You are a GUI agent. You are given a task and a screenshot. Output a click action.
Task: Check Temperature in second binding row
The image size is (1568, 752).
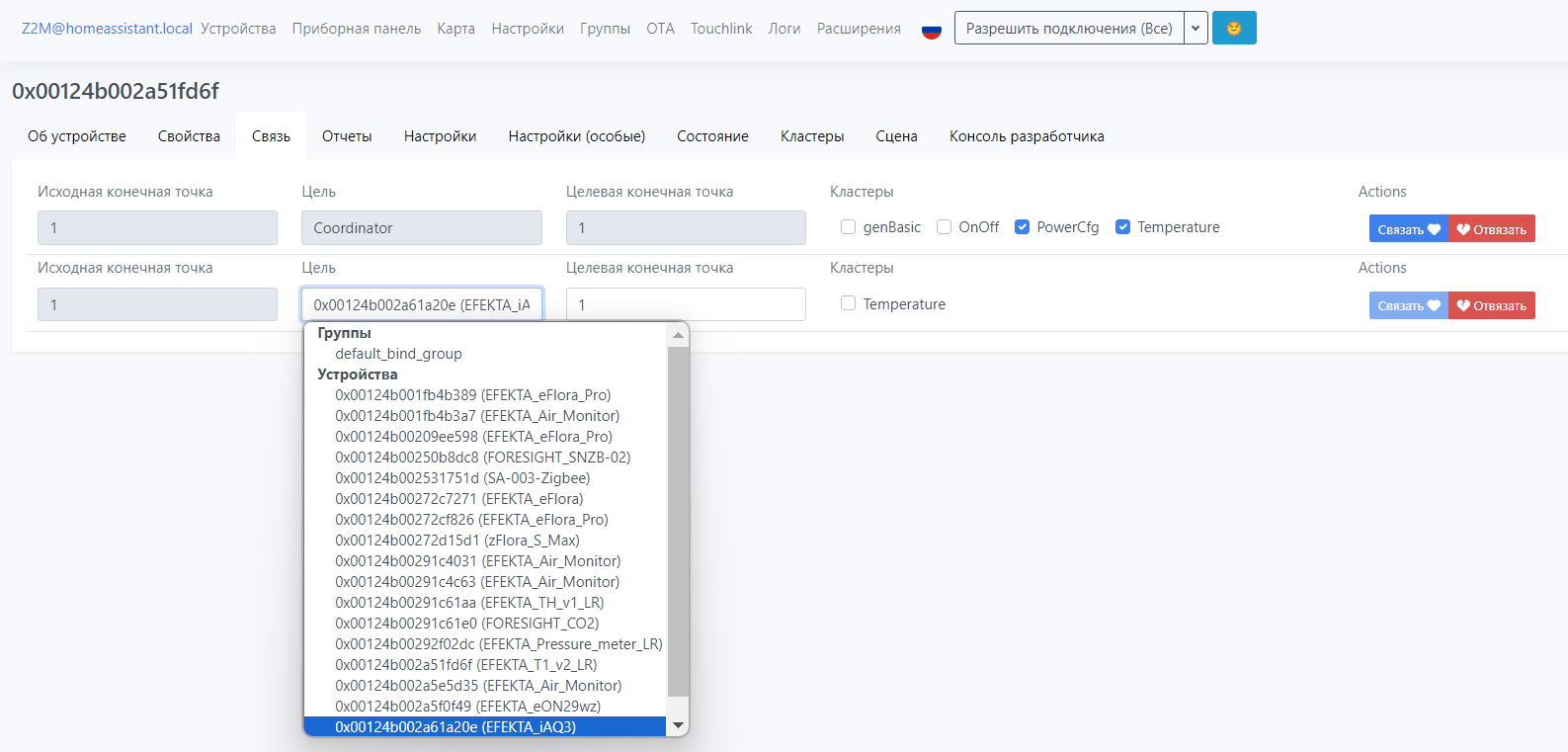pos(848,303)
